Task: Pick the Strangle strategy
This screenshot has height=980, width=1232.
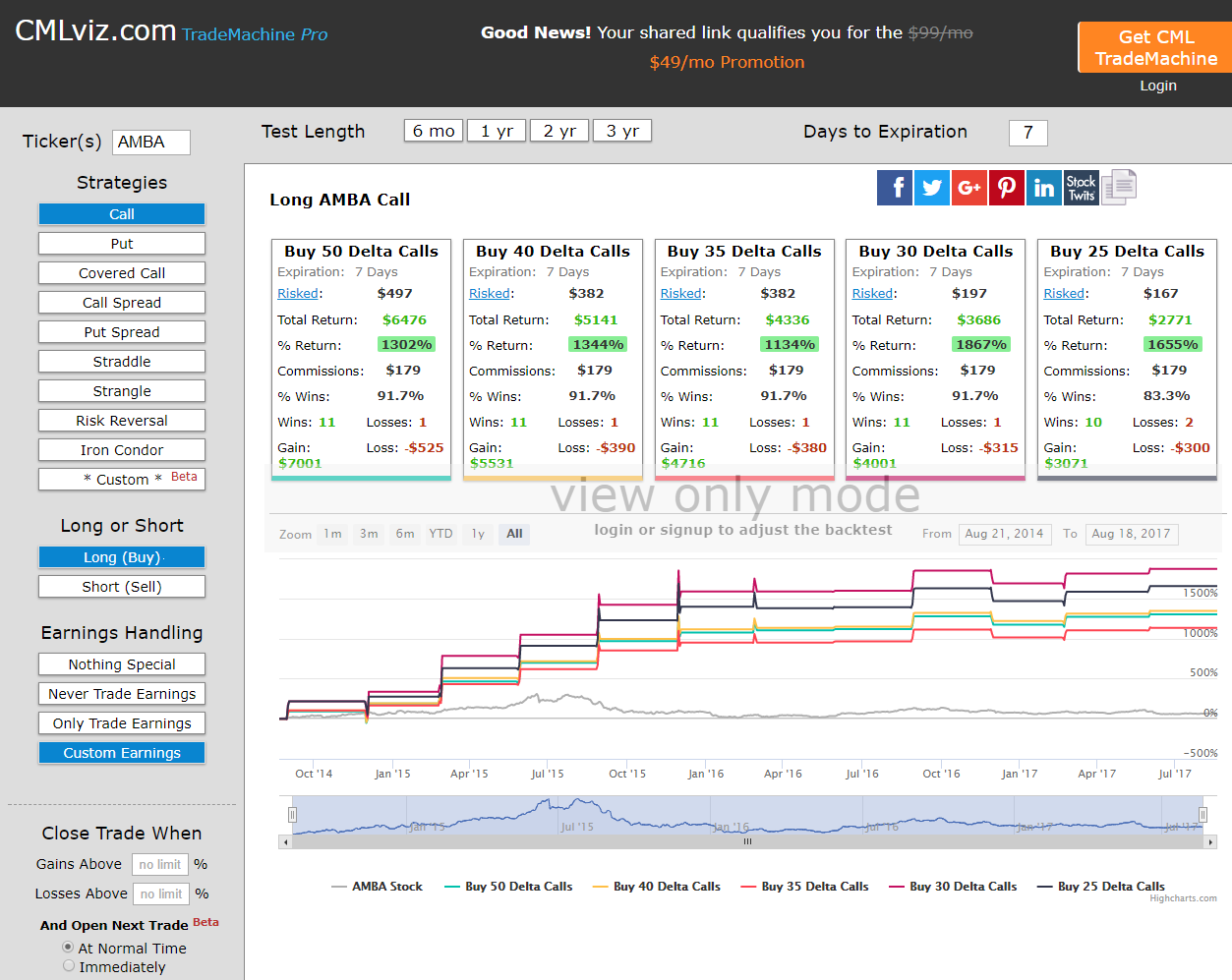Action: (x=122, y=391)
